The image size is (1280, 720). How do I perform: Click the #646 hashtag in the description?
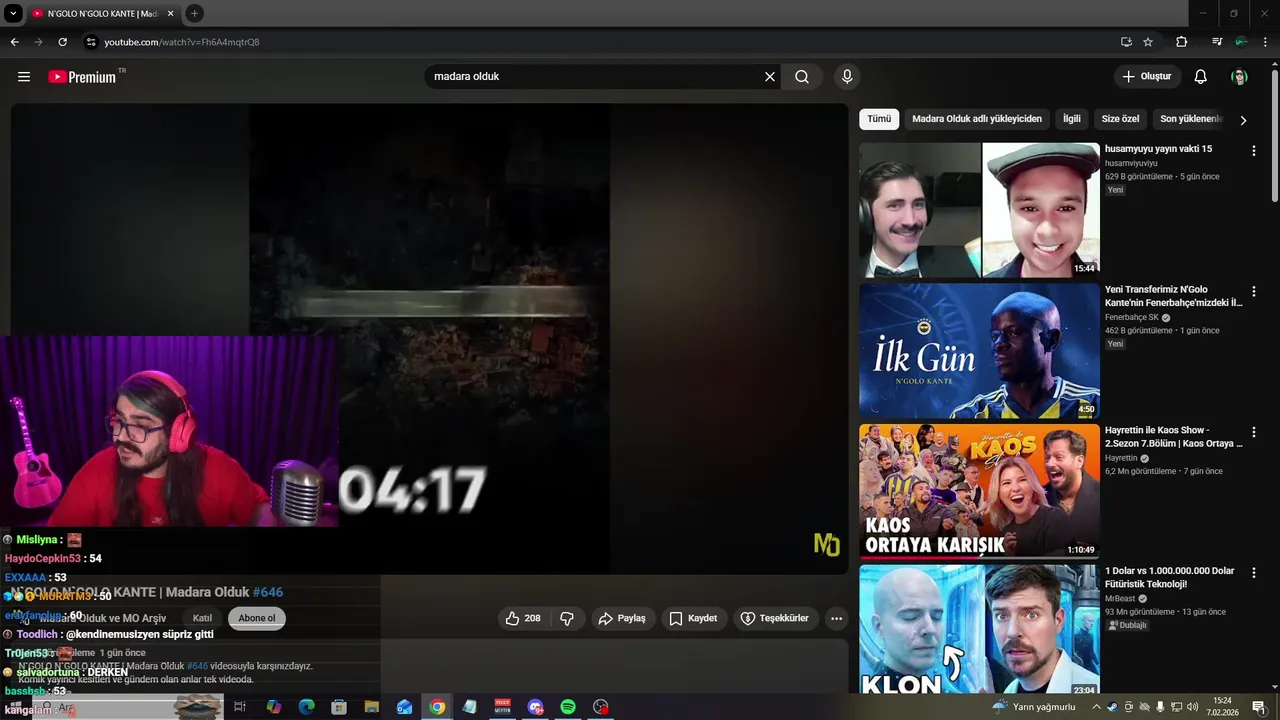click(x=197, y=666)
